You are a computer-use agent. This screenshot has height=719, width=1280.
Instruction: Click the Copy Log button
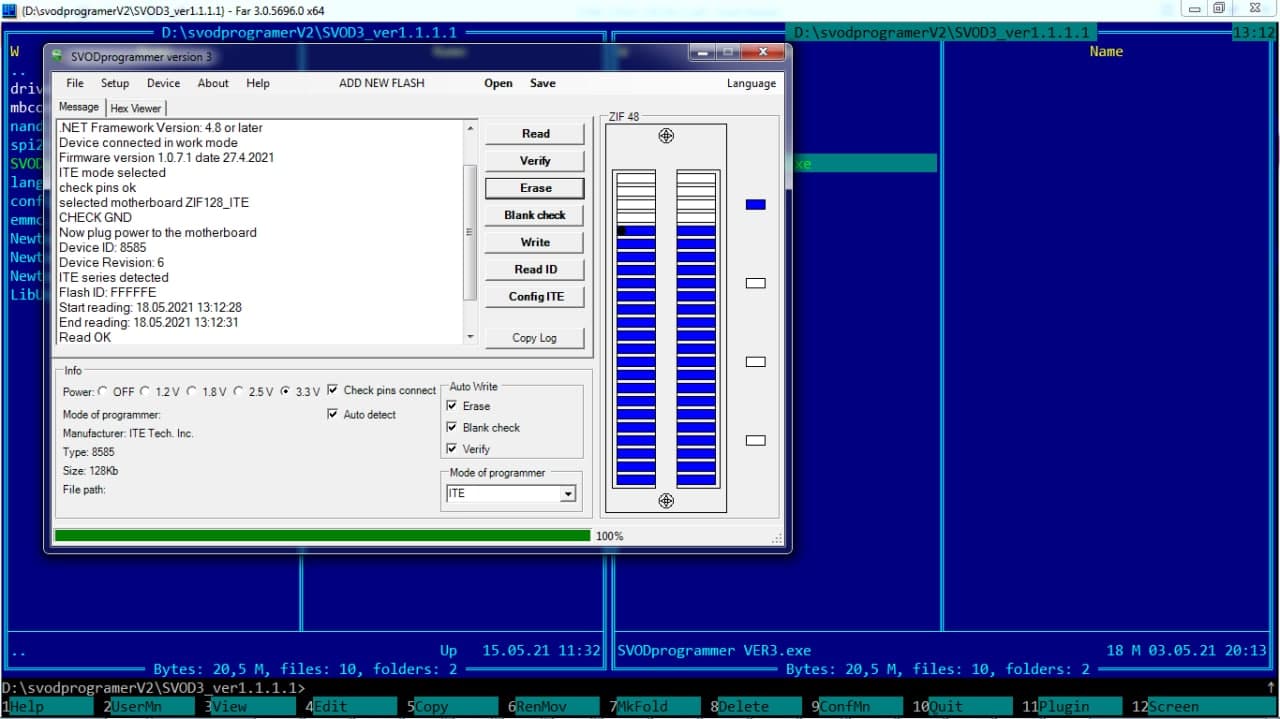coord(534,338)
